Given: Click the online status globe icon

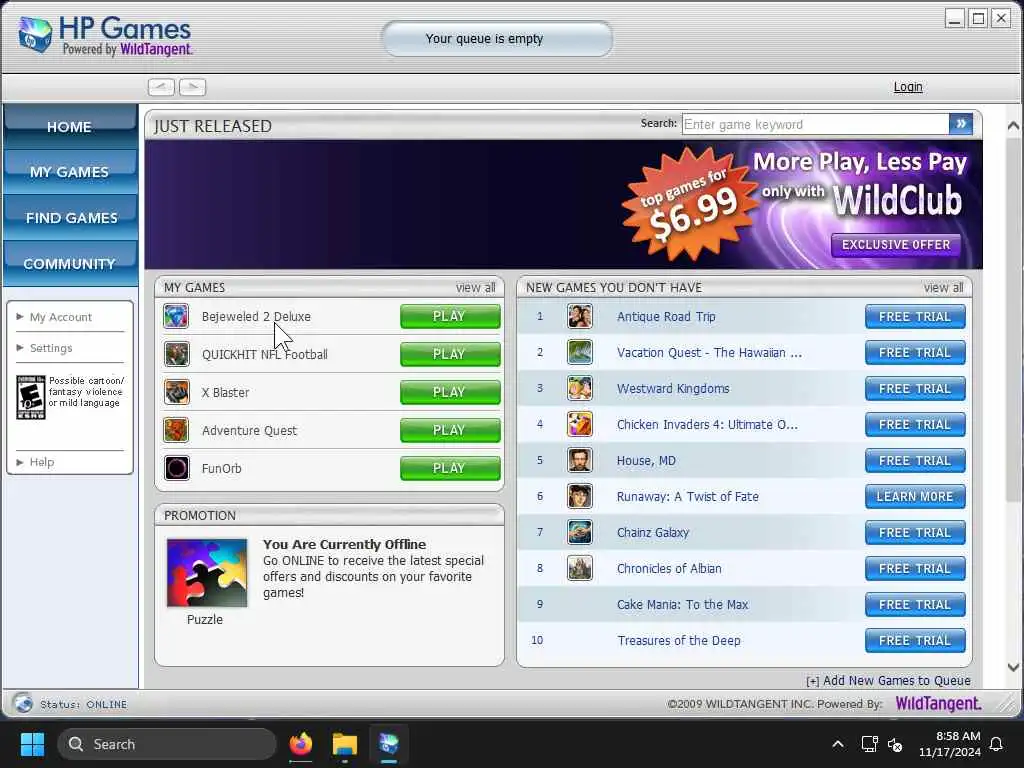Looking at the screenshot, I should coord(23,703).
